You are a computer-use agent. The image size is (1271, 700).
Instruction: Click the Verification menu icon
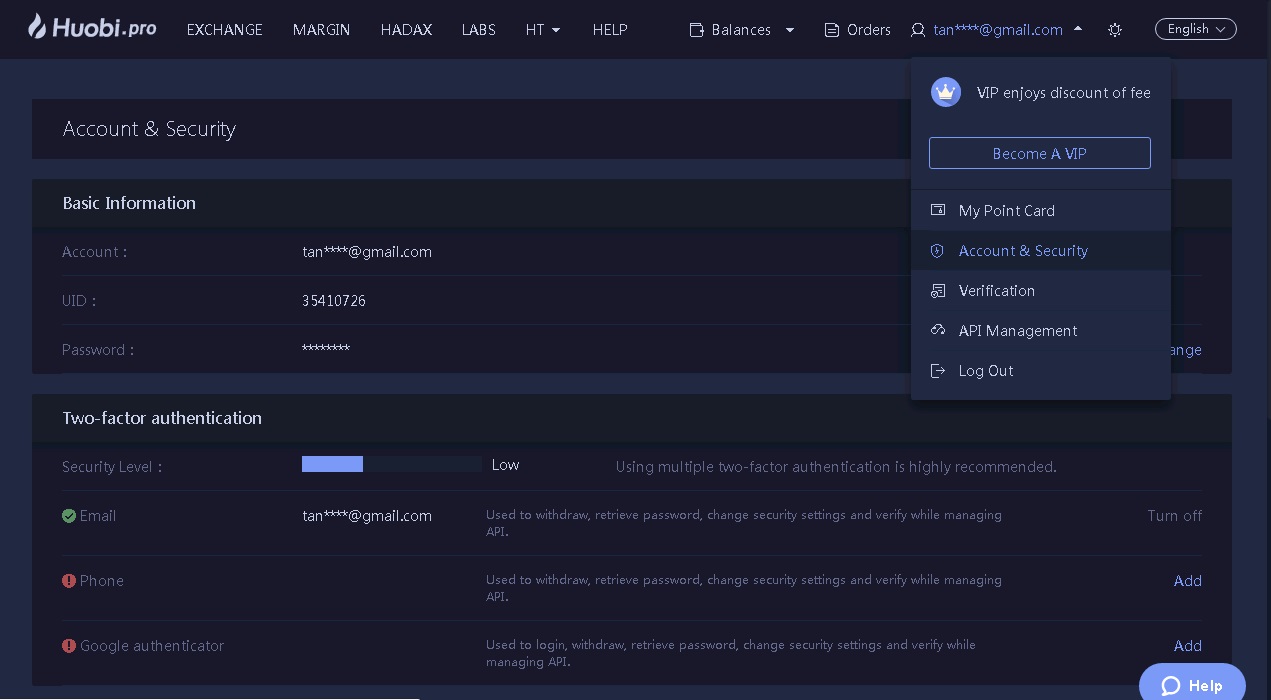pos(938,291)
